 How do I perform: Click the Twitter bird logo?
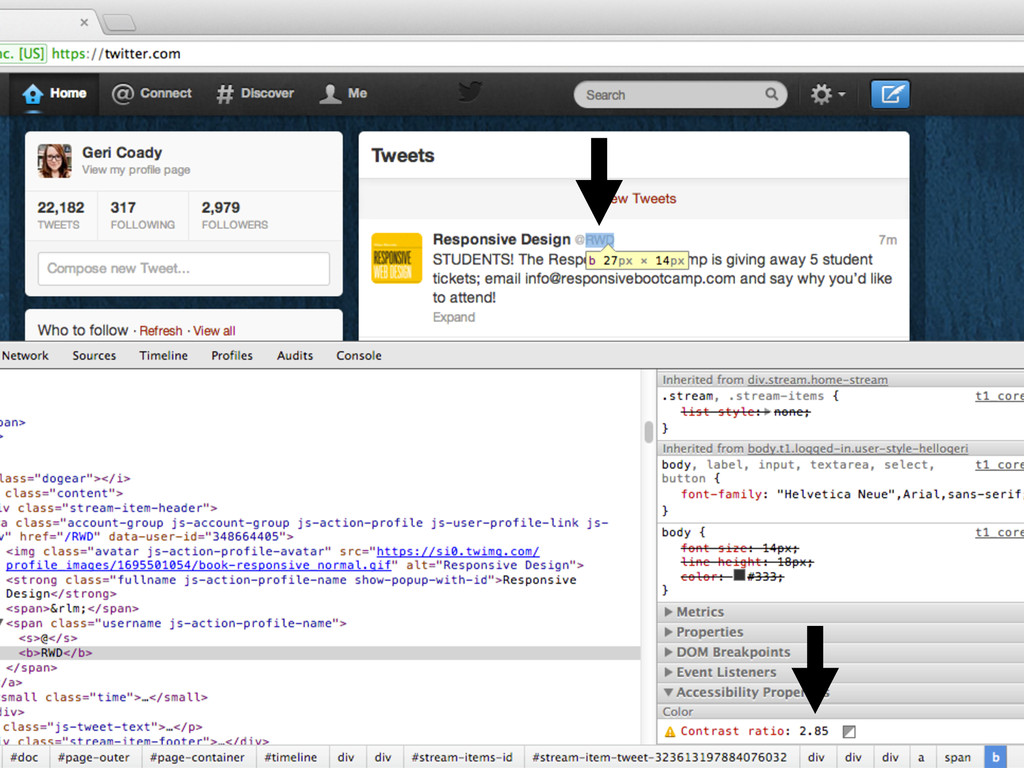pyautogui.click(x=470, y=91)
